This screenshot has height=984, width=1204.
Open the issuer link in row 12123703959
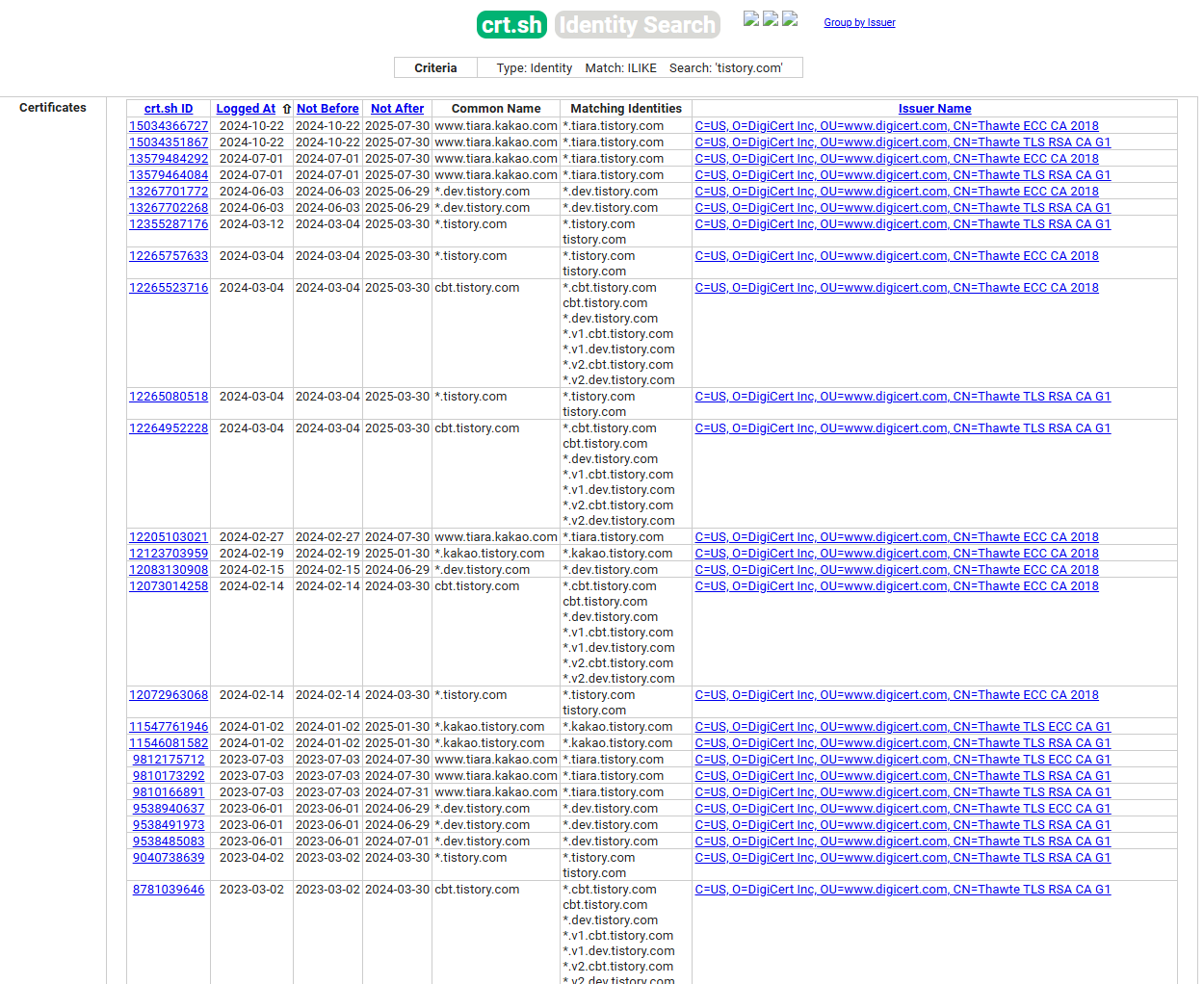(897, 554)
